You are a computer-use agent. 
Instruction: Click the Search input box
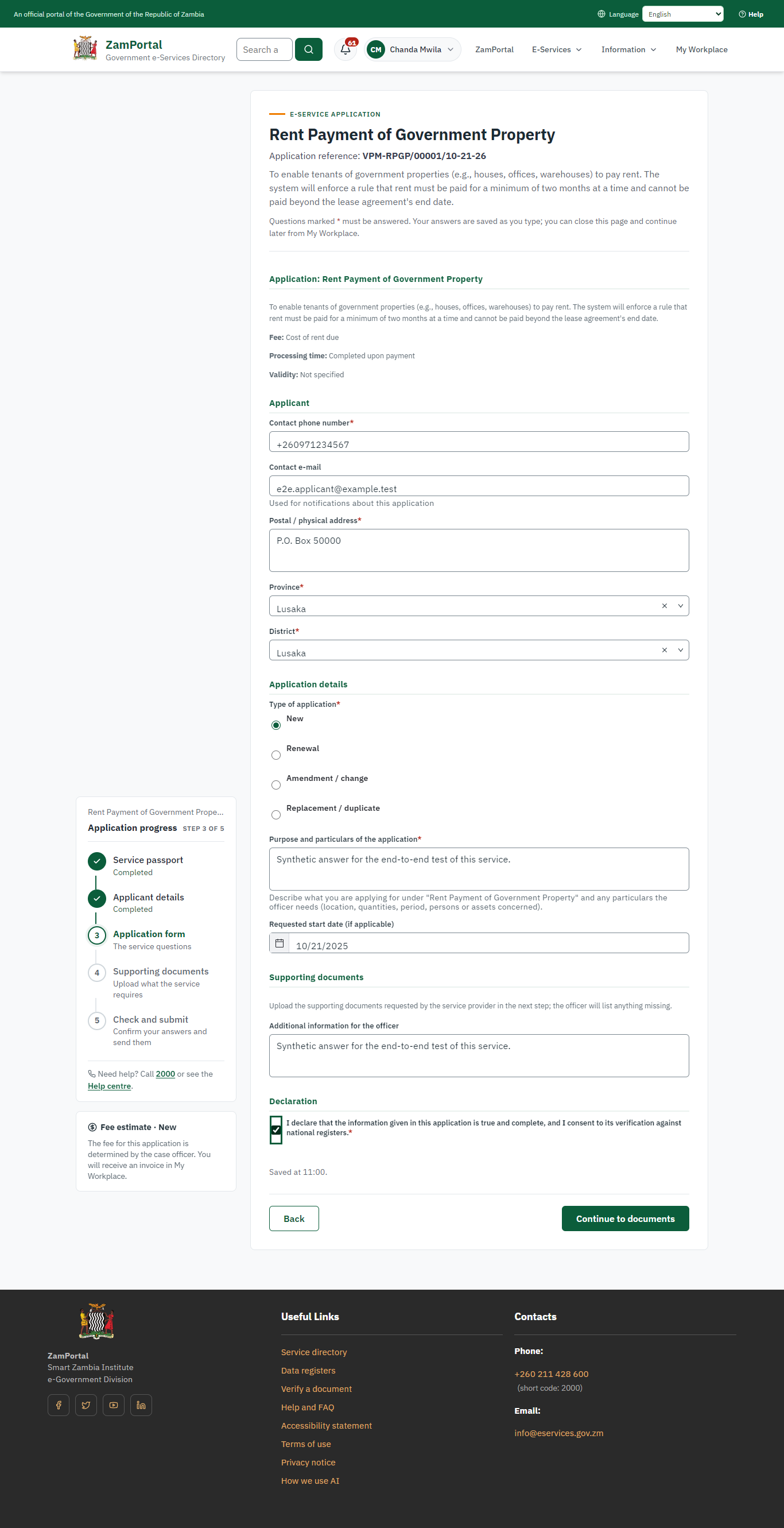click(265, 49)
